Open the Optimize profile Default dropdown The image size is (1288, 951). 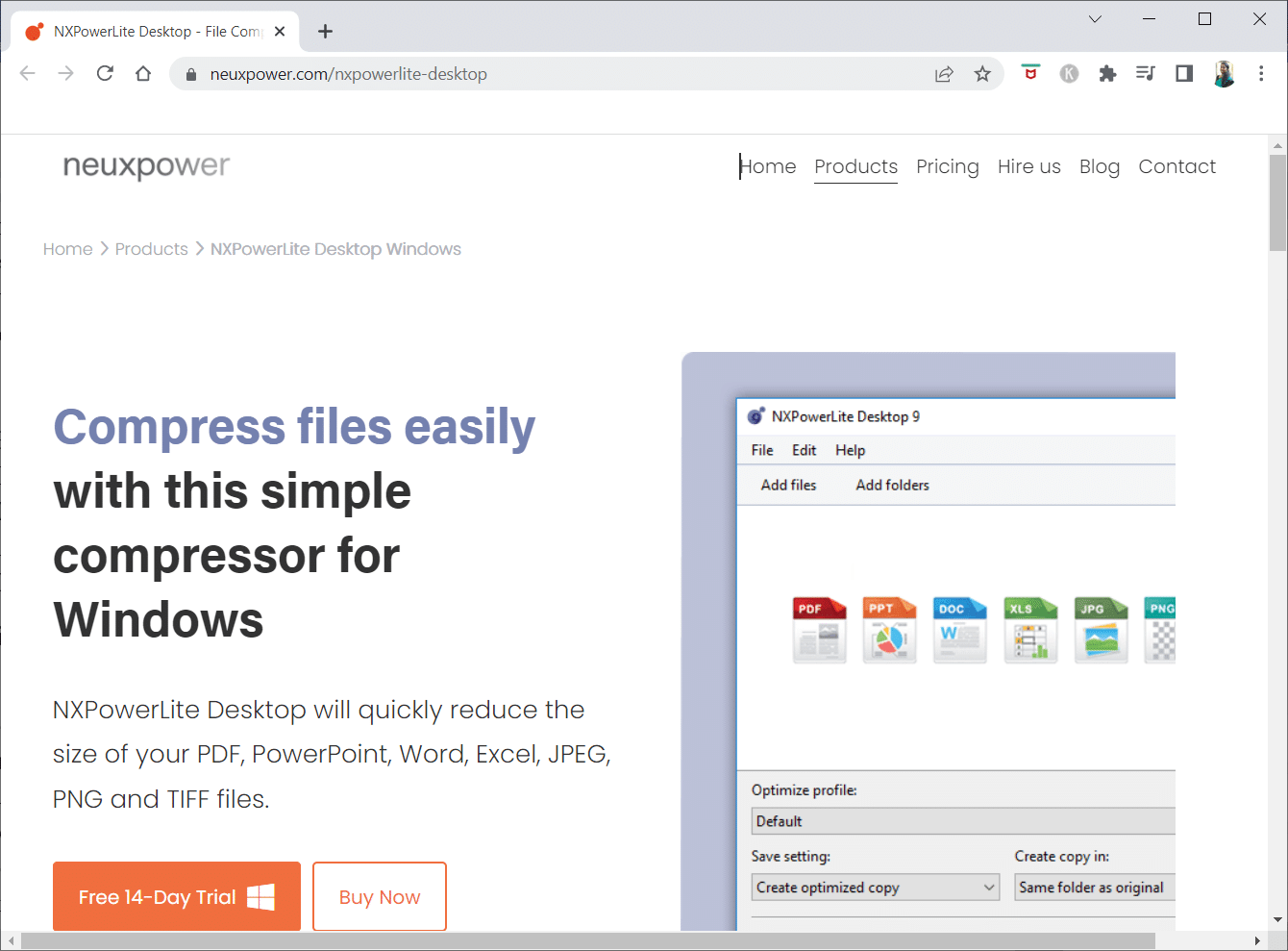(x=963, y=821)
